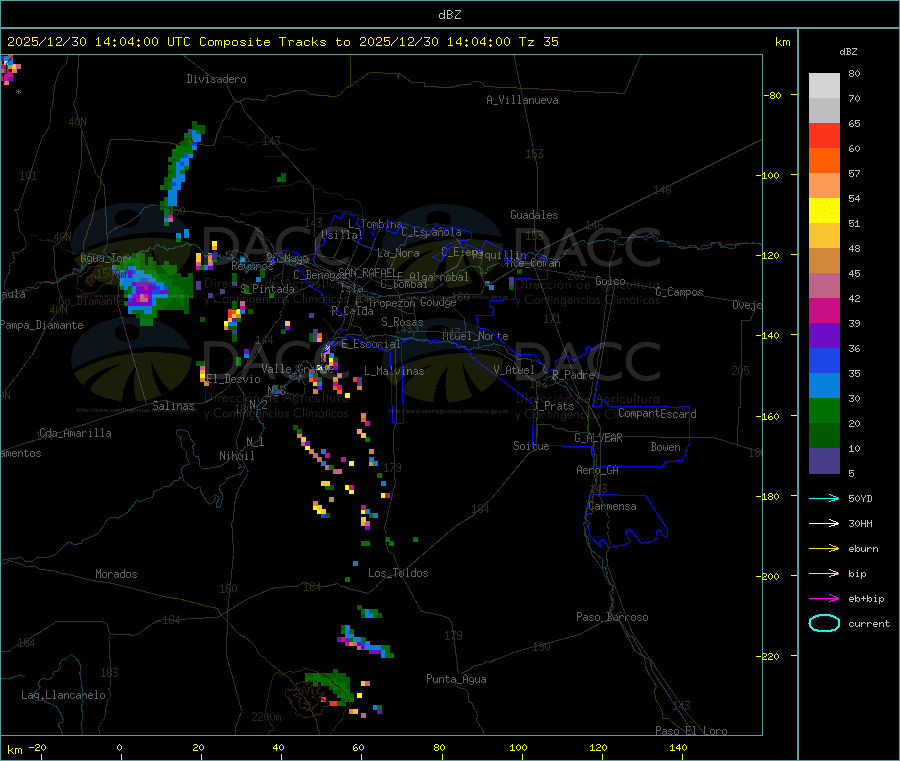Click the pink bip arrow icon

coord(824,573)
